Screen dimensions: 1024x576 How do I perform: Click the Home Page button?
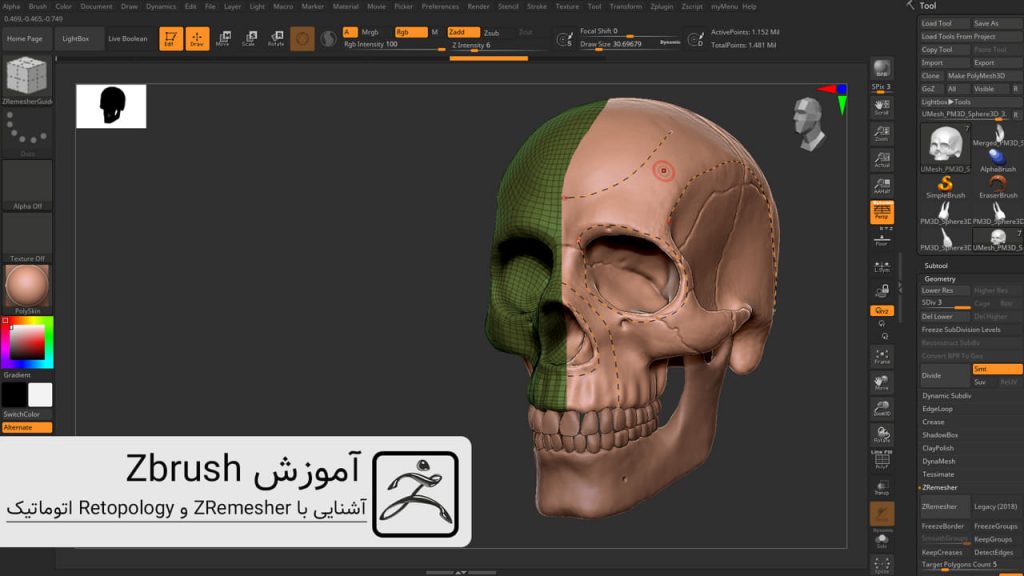(25, 39)
